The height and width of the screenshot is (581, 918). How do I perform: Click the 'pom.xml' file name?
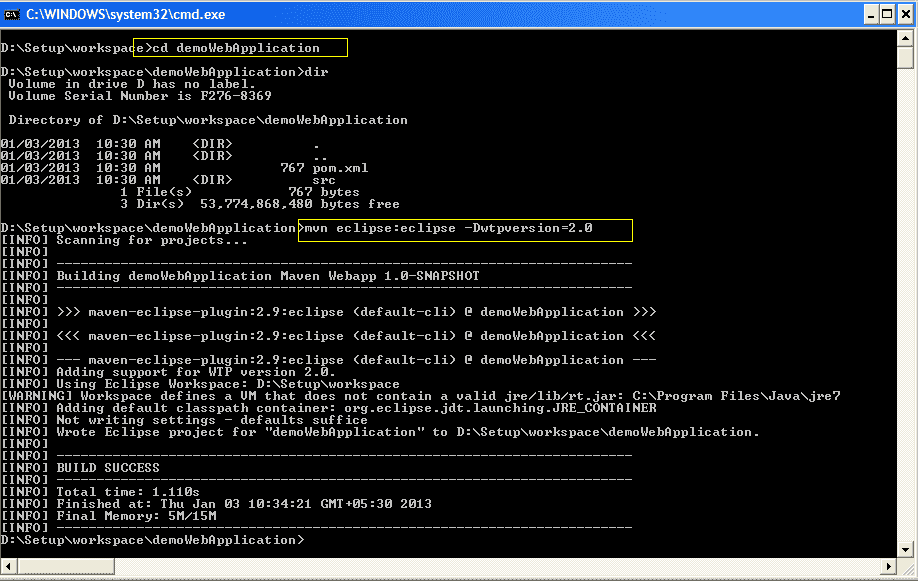340,168
